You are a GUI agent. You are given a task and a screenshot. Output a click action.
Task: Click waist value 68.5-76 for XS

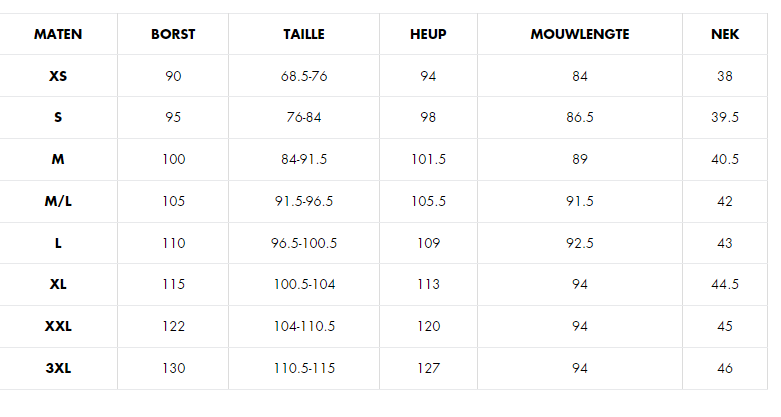[304, 76]
